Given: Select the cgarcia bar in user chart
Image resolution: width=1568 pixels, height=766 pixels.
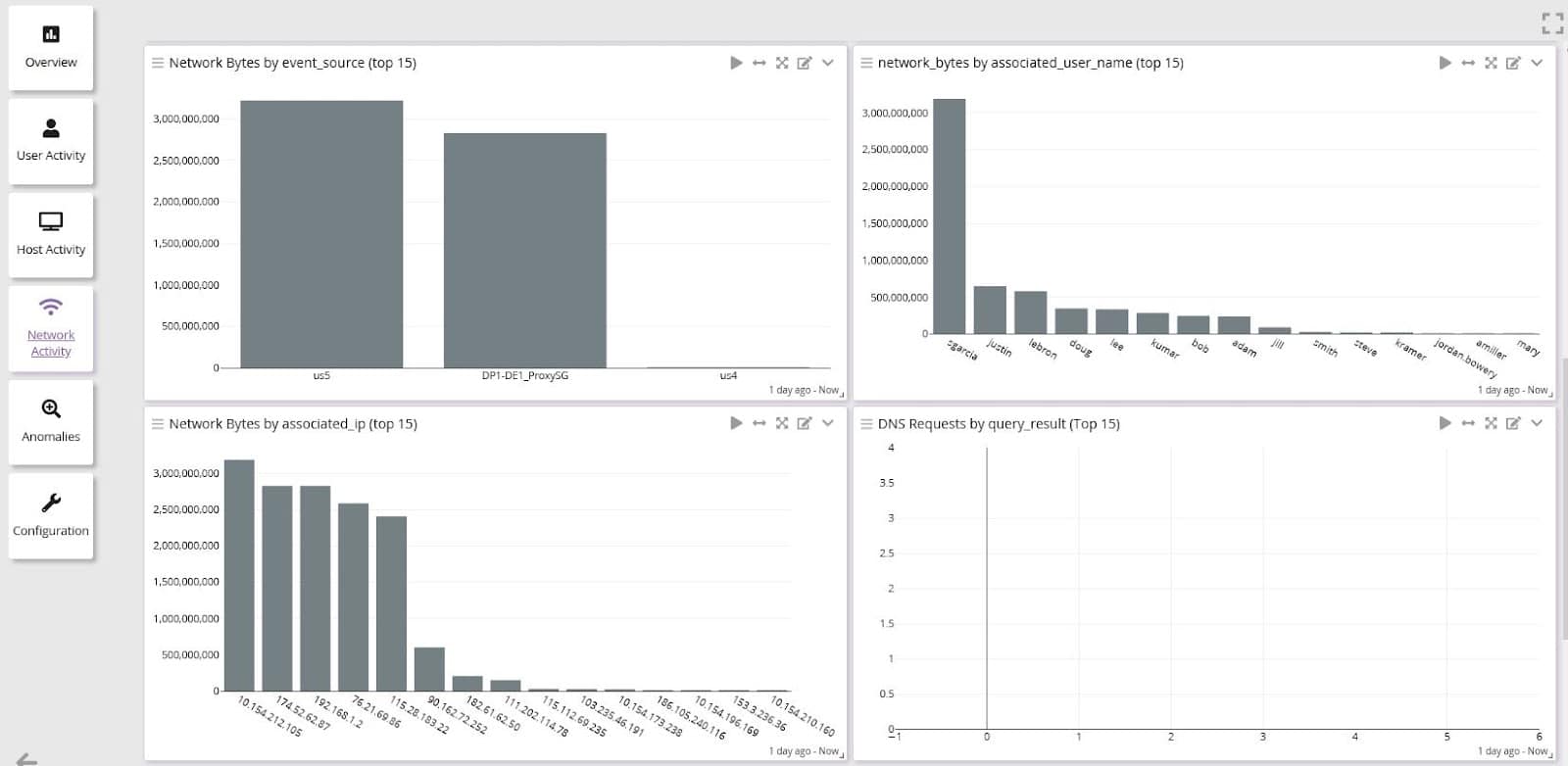Looking at the screenshot, I should point(949,215).
